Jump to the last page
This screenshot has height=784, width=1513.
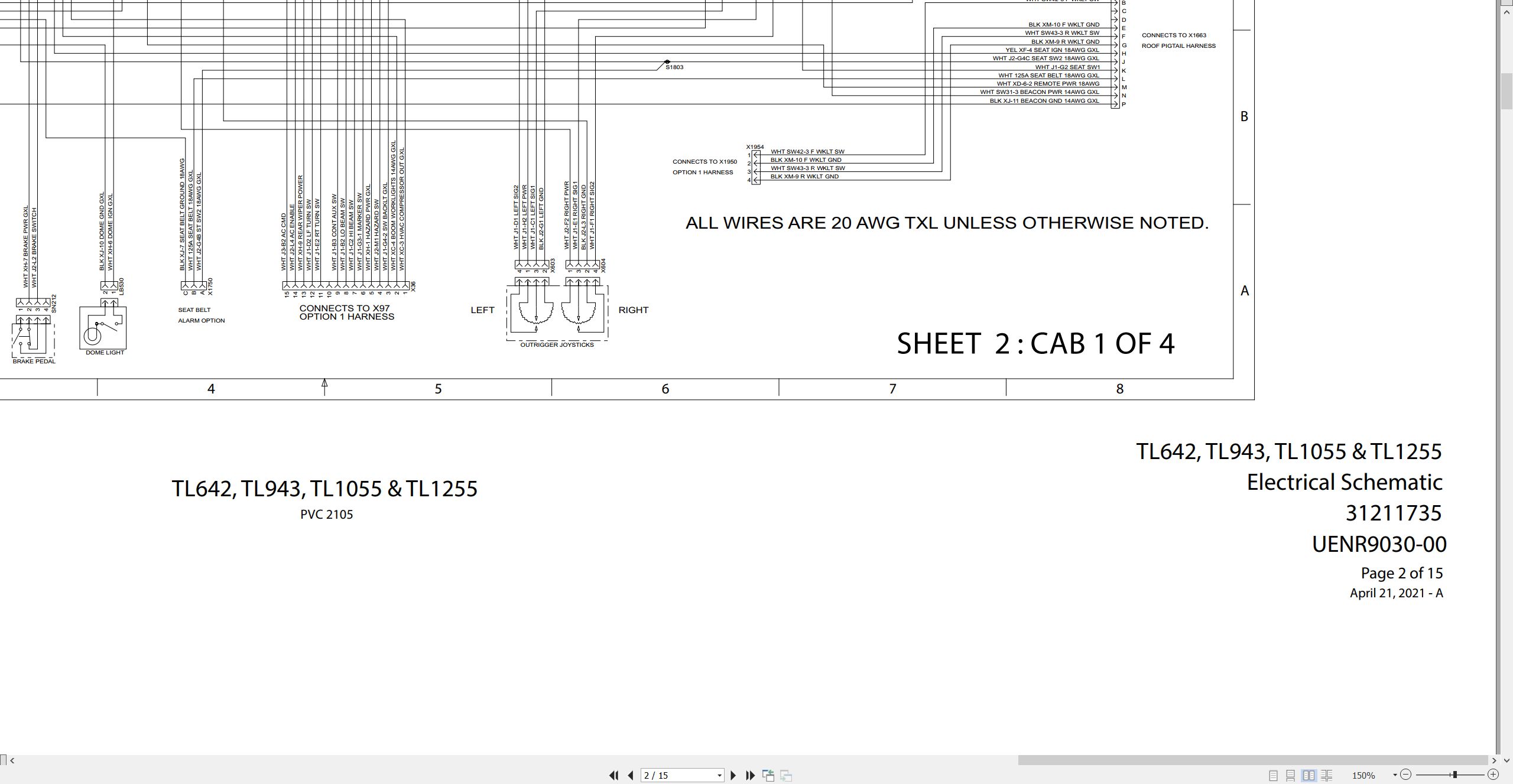[x=750, y=775]
